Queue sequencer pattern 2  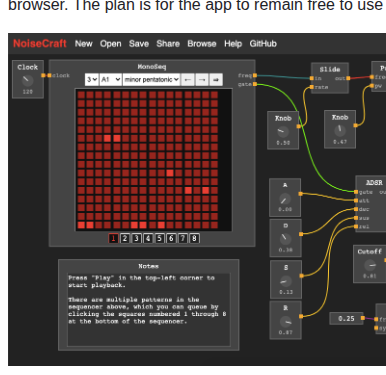point(125,238)
